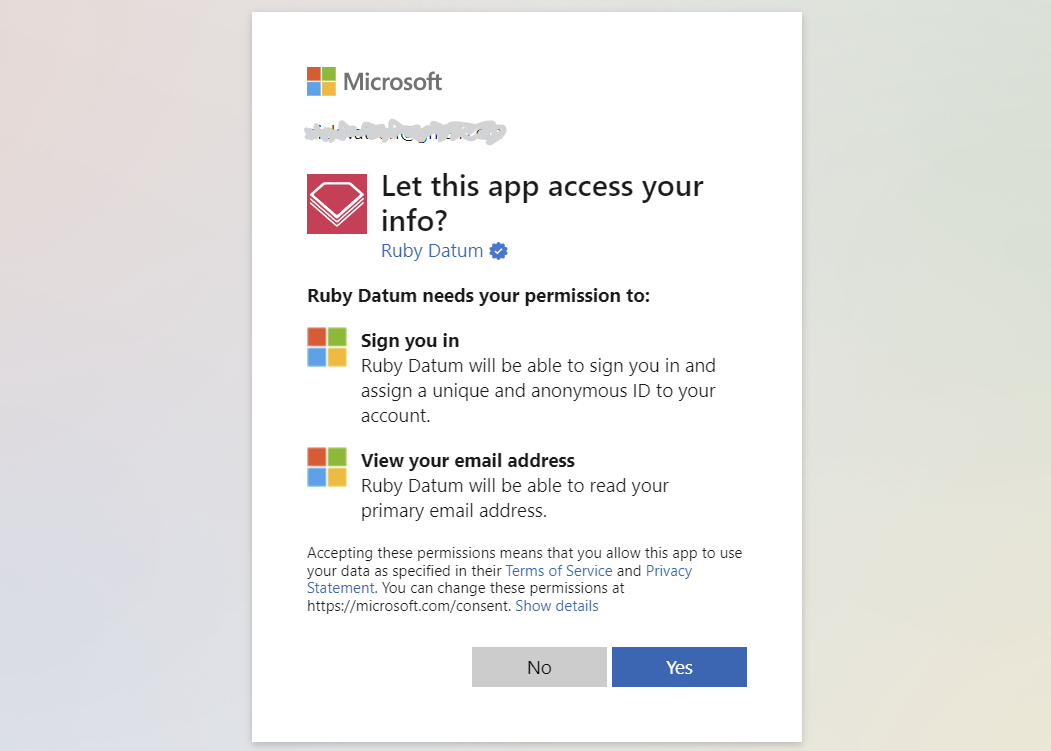The height and width of the screenshot is (751, 1051).
Task: Open the Ruby Datum publisher link
Action: tap(432, 251)
